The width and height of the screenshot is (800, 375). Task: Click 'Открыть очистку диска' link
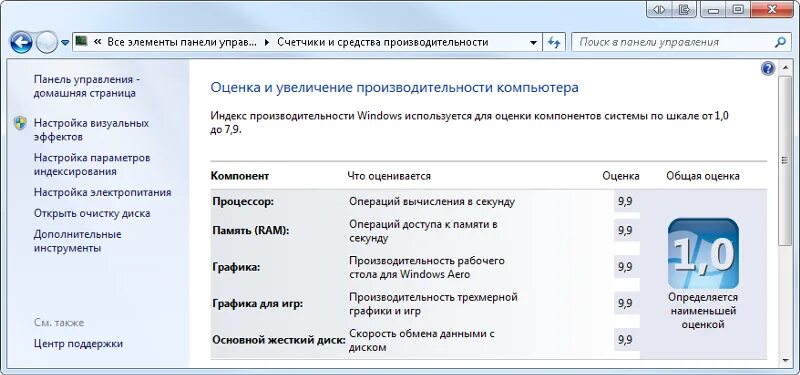(x=92, y=213)
